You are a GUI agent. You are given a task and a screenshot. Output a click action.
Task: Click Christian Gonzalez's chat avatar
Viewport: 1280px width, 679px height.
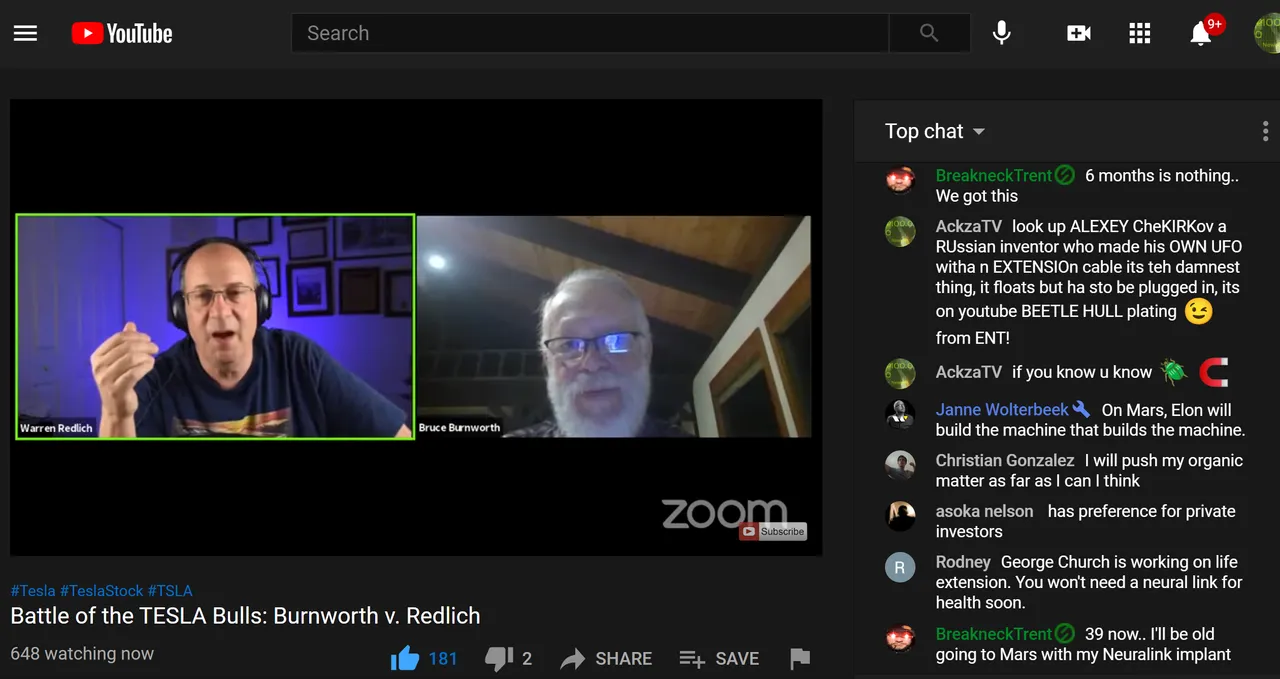click(x=900, y=465)
